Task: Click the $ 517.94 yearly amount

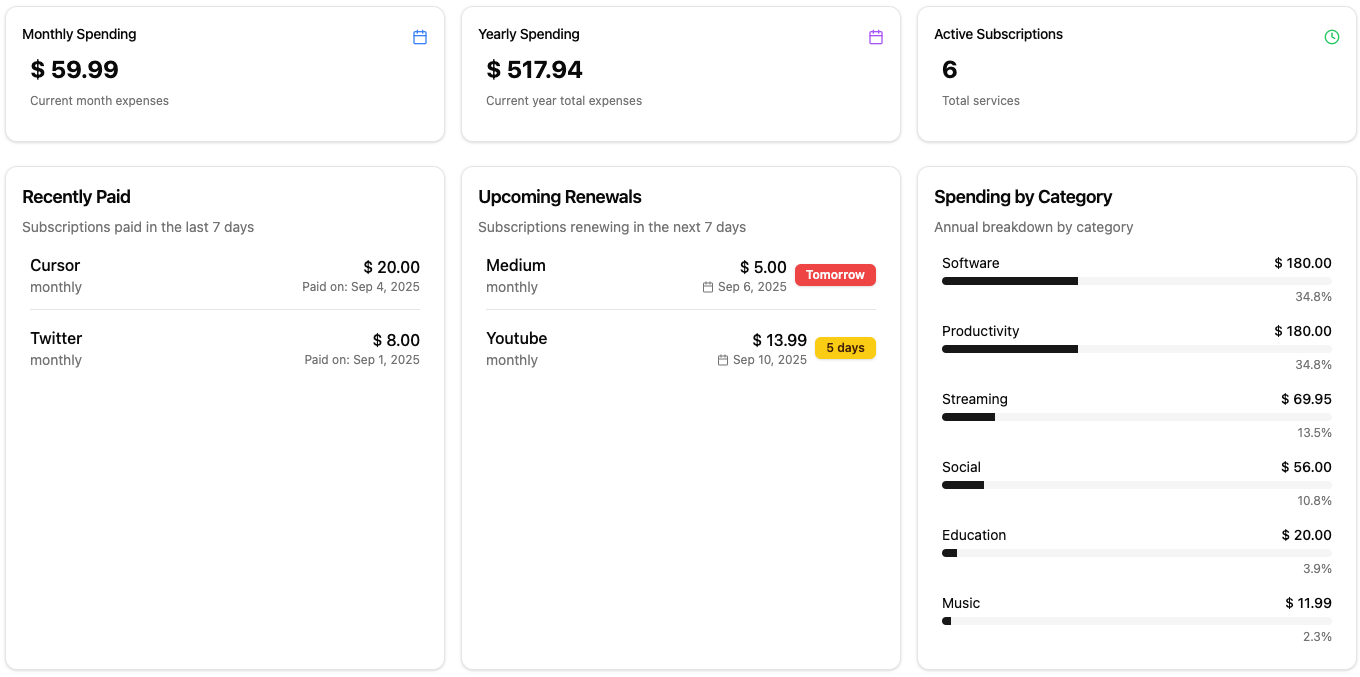Action: (535, 70)
